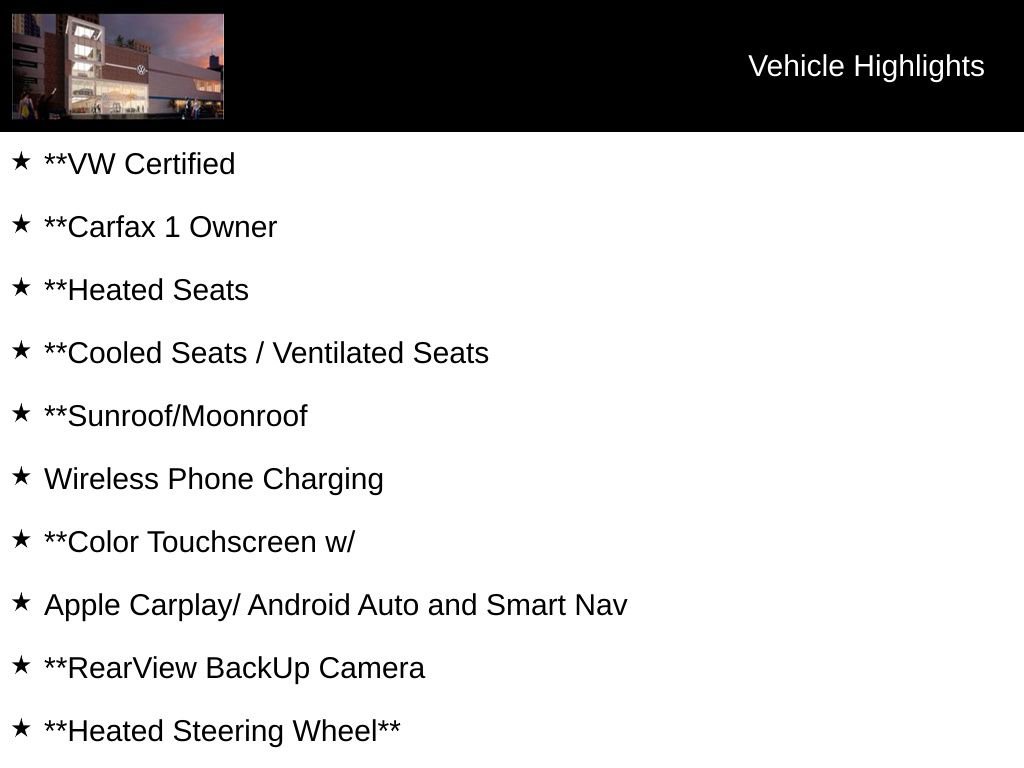The height and width of the screenshot is (768, 1024).
Task: Select the Sunroof/Moonroof highlight text
Action: pos(176,416)
